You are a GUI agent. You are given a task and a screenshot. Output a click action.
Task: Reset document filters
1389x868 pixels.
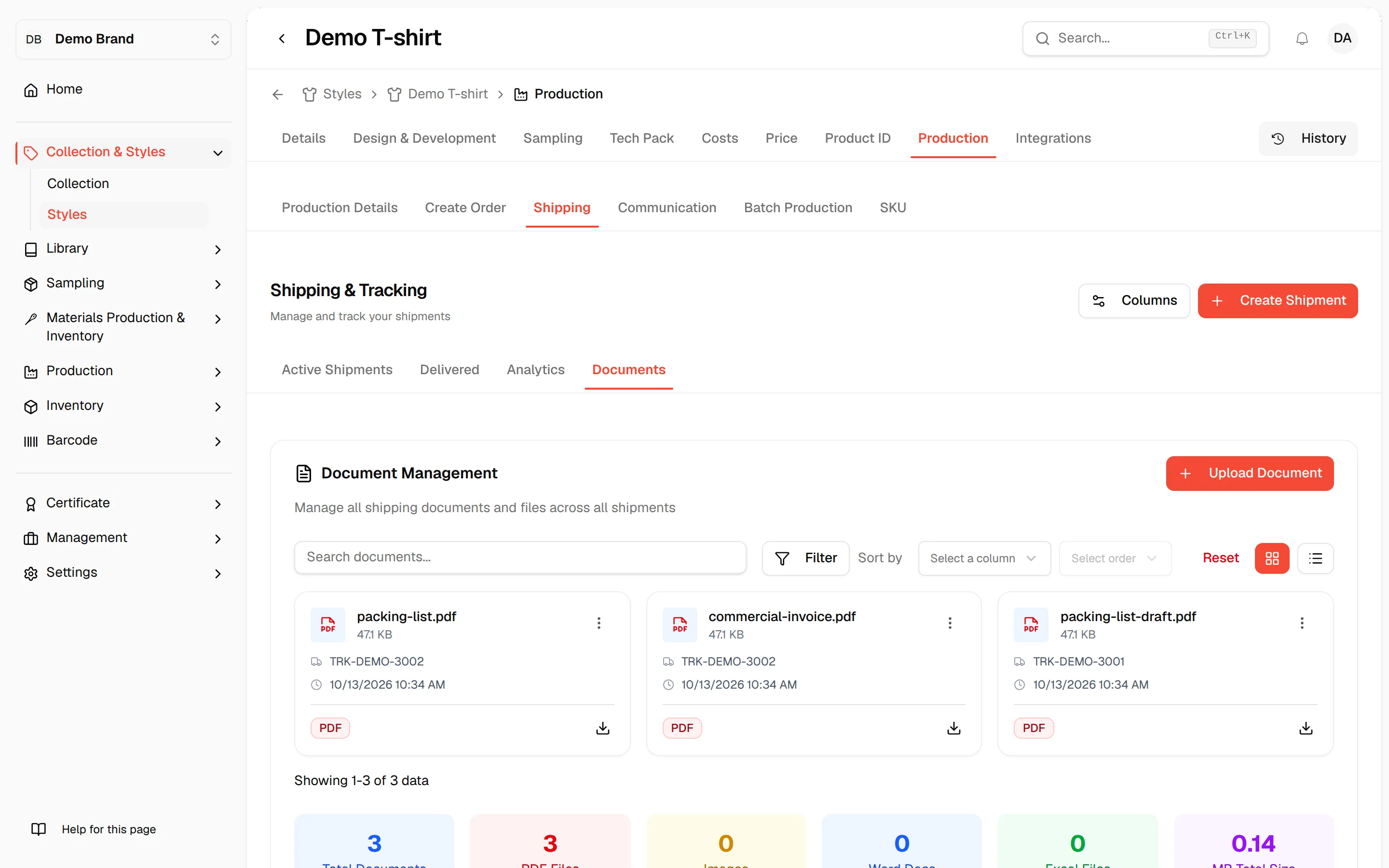point(1220,558)
